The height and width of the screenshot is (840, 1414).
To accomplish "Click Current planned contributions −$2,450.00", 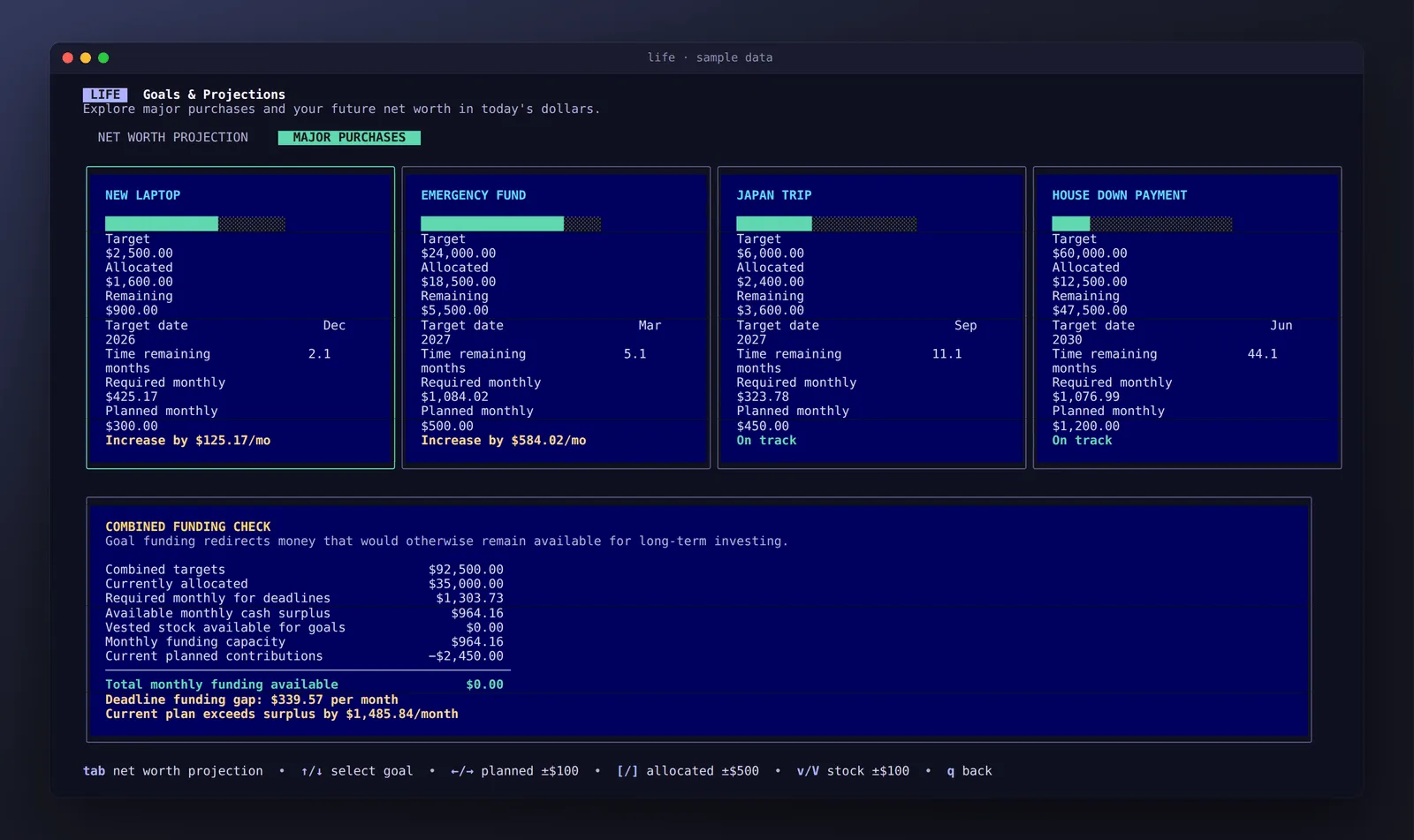I will [x=466, y=656].
